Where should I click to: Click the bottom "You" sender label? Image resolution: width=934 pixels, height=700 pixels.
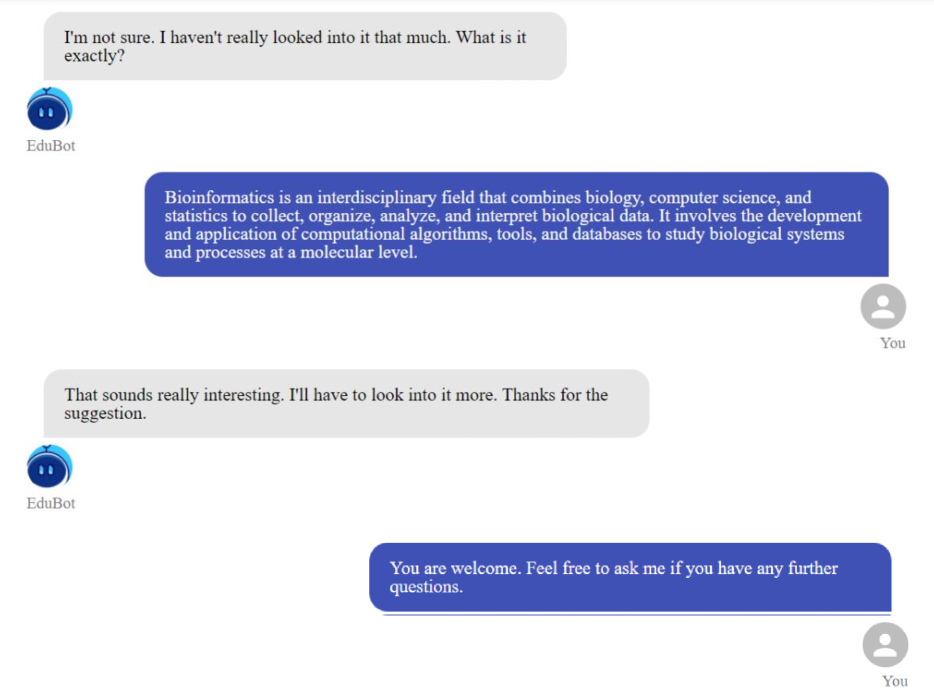click(x=895, y=681)
